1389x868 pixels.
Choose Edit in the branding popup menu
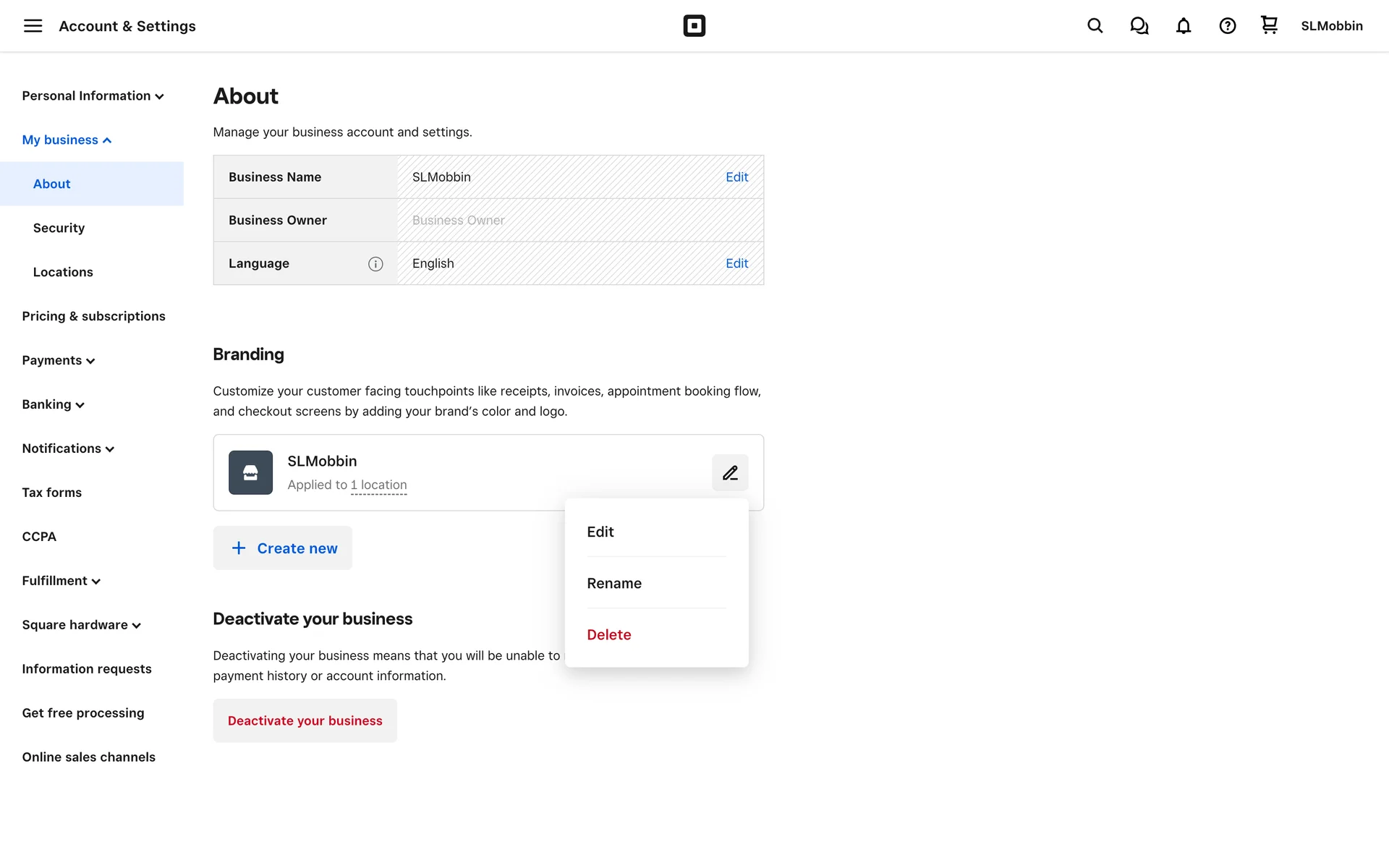click(x=600, y=532)
